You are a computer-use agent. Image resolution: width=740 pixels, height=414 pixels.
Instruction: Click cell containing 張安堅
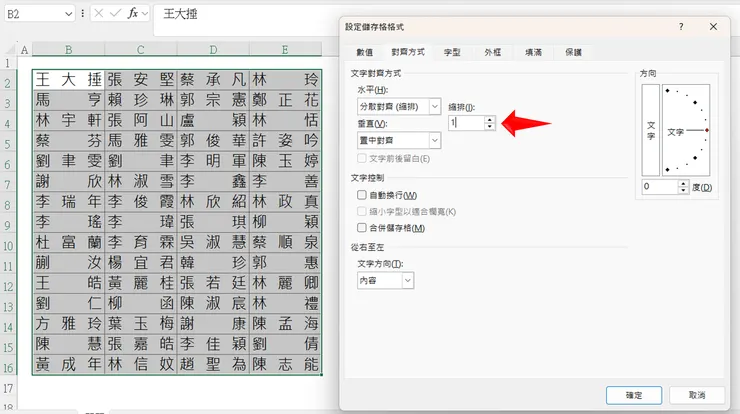click(141, 80)
